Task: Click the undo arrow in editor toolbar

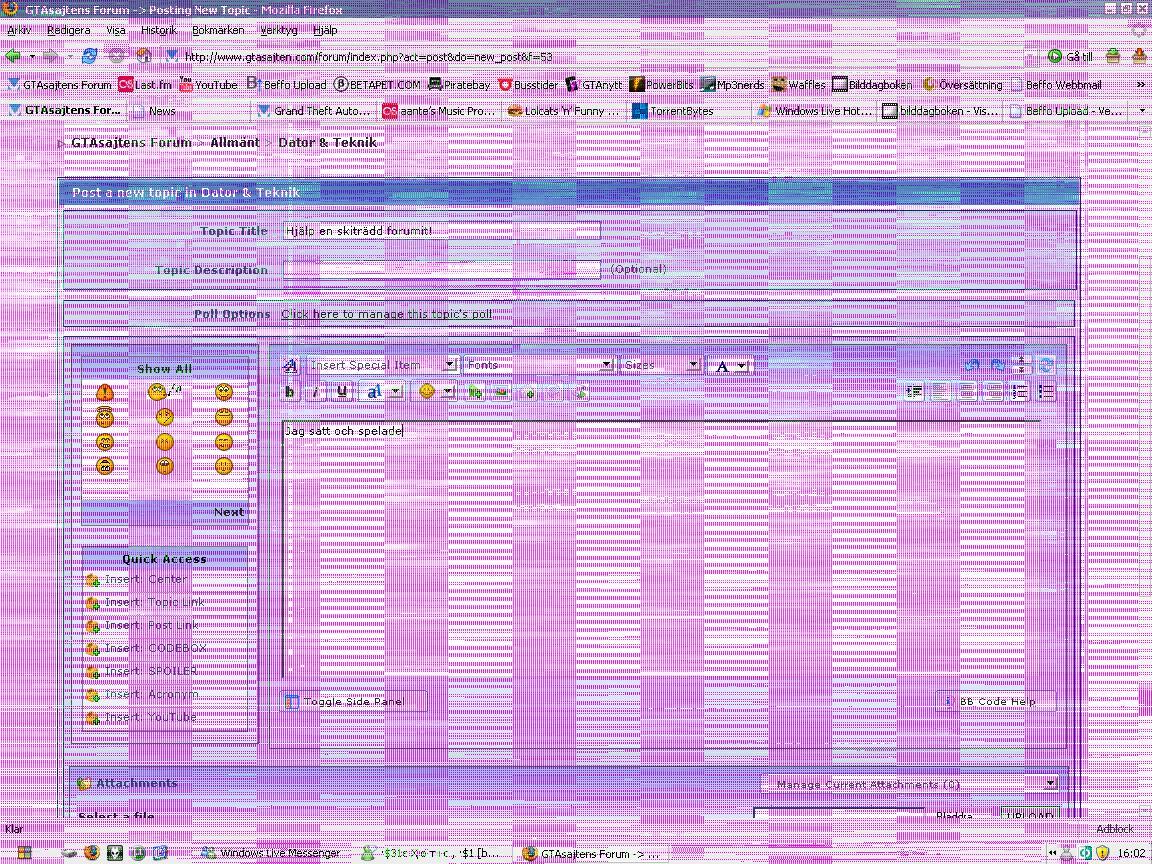Action: 972,365
